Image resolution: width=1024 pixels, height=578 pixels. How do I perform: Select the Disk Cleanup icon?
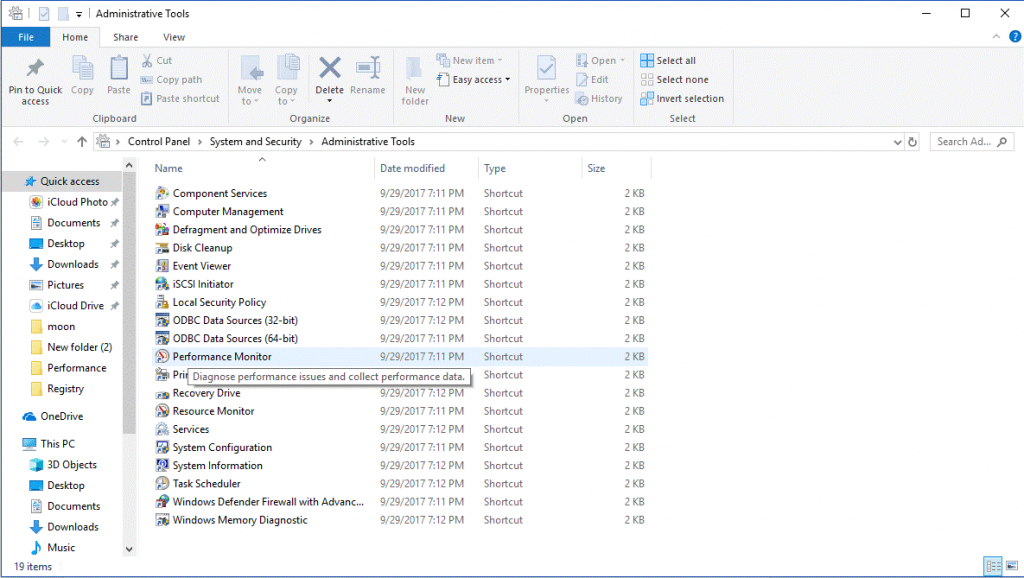[162, 248]
